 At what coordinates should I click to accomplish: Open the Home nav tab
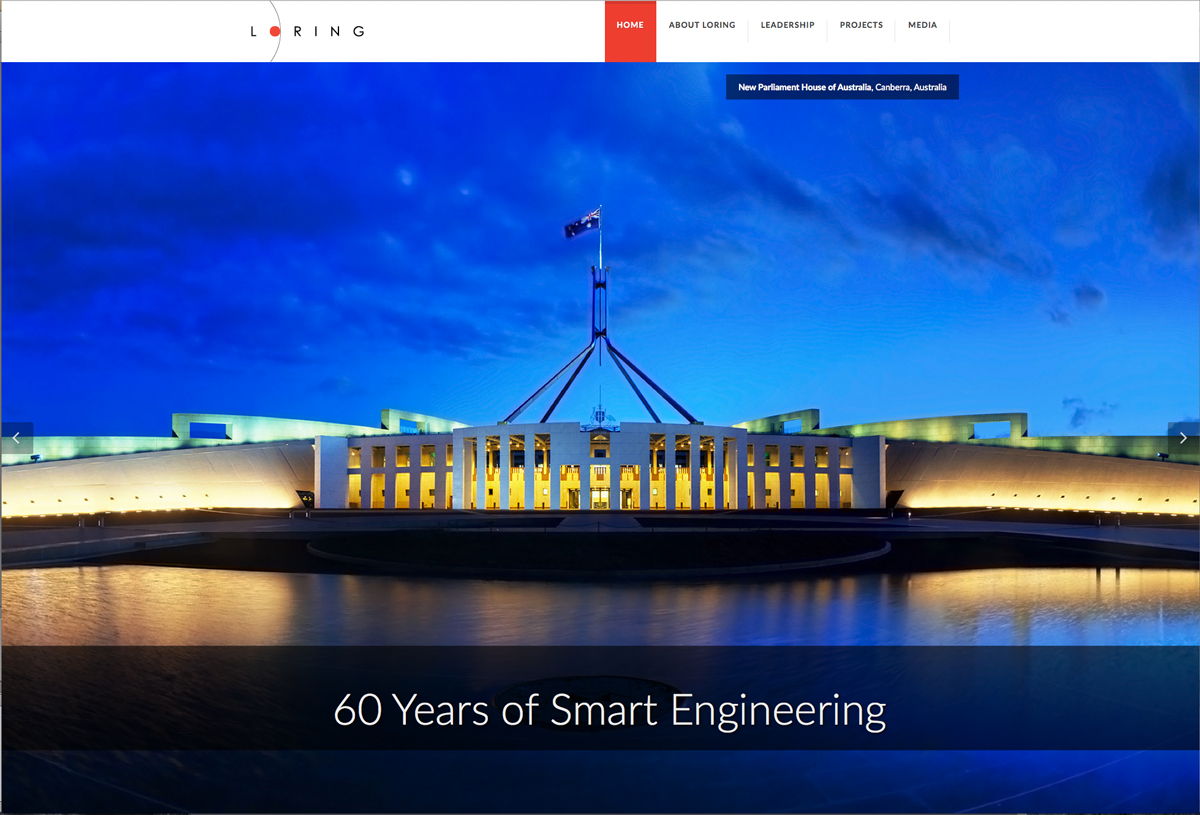click(630, 31)
